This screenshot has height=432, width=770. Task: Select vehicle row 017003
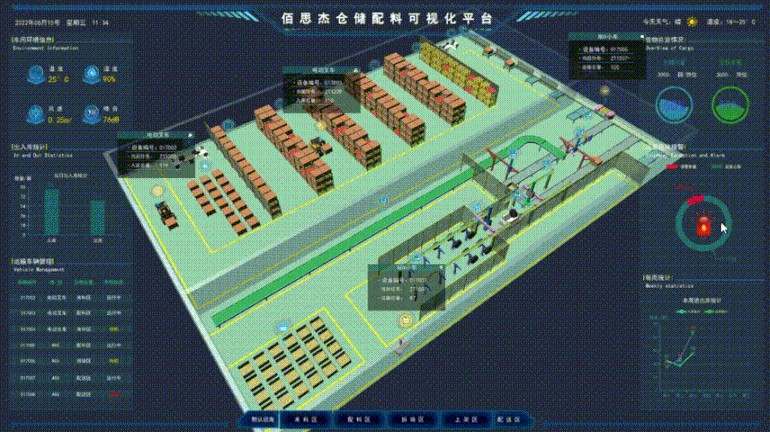tap(70, 313)
